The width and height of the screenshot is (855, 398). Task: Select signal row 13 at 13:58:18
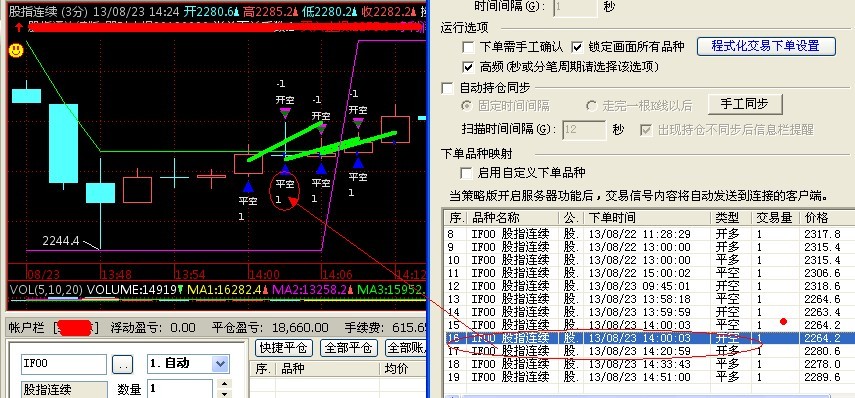pos(649,299)
